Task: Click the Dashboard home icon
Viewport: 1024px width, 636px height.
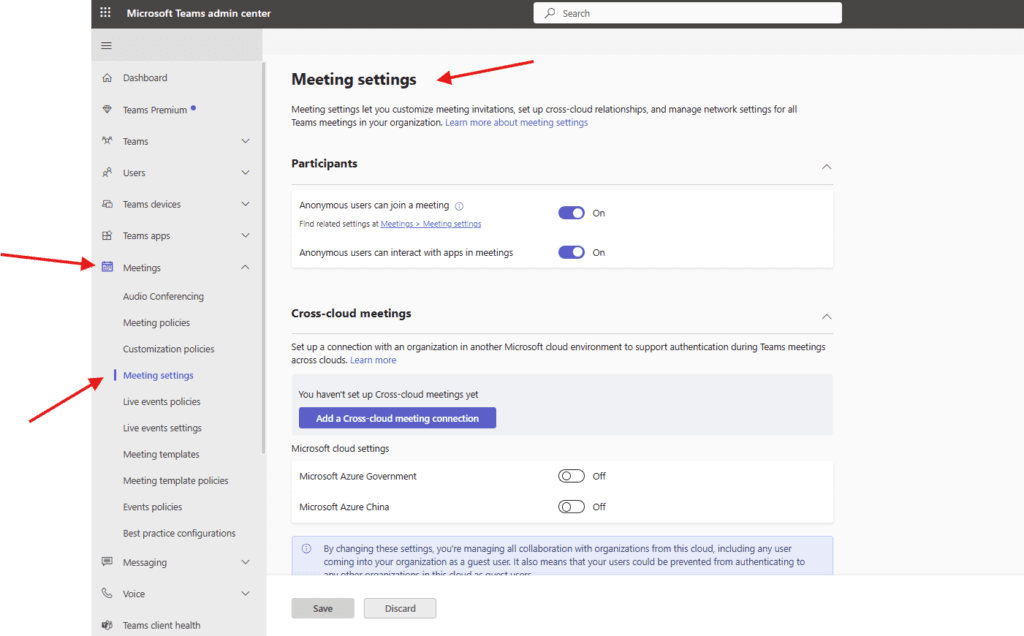Action: [x=107, y=78]
